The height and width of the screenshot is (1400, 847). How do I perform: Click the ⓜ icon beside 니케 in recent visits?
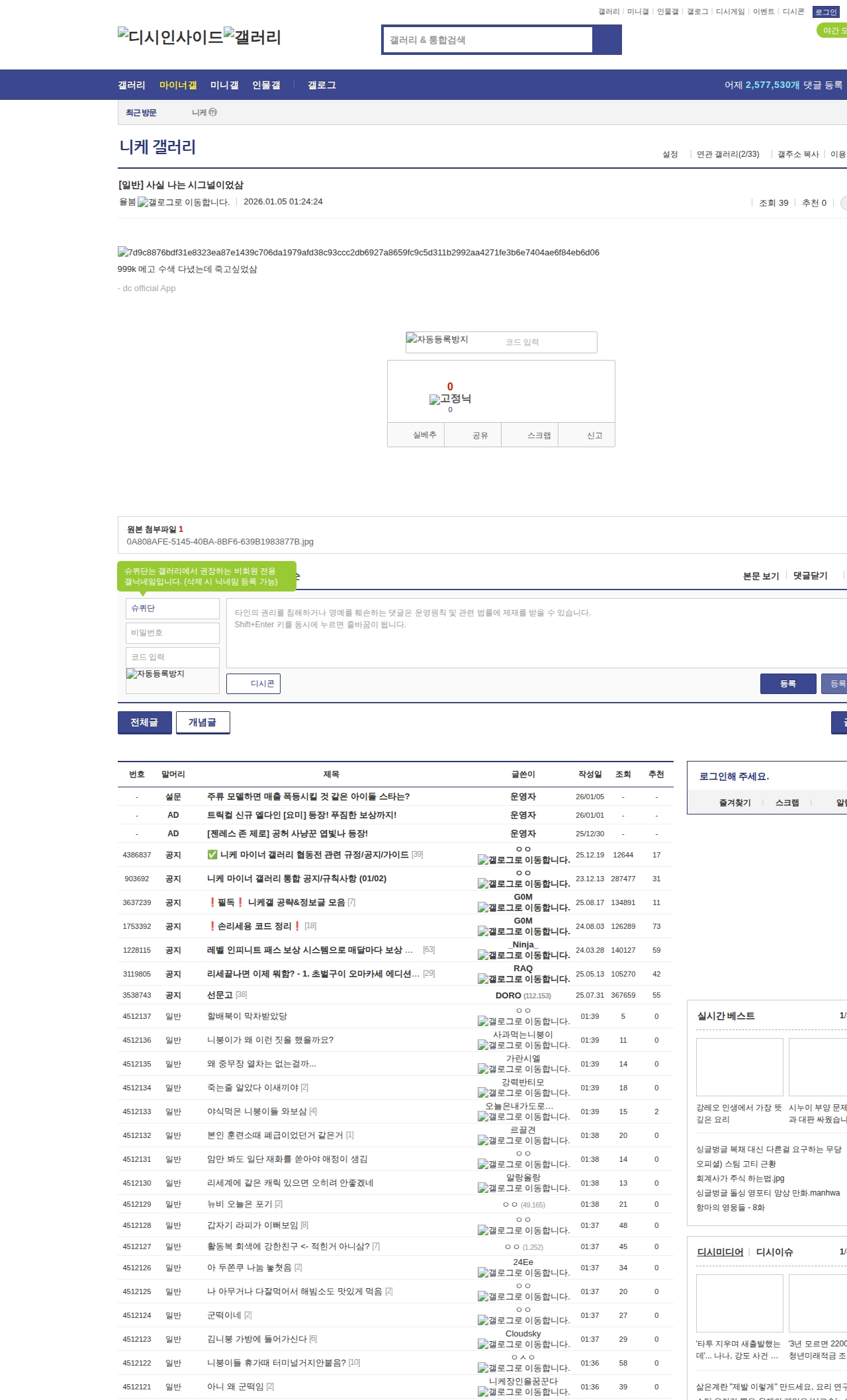coord(212,112)
